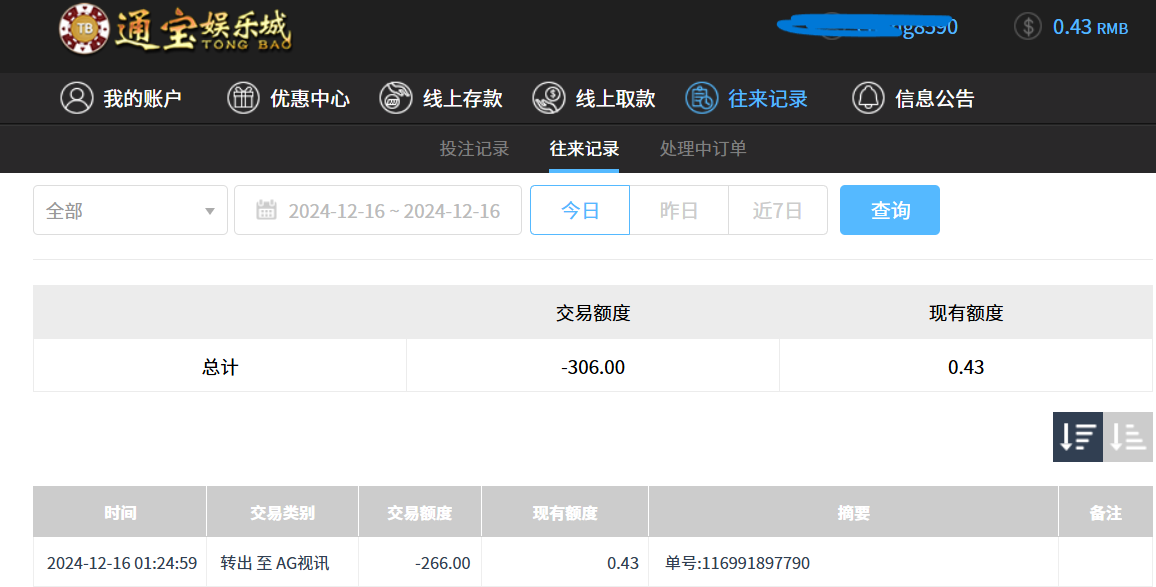The width and height of the screenshot is (1156, 587).
Task: Click the dollar balance icon
Action: tap(1028, 27)
